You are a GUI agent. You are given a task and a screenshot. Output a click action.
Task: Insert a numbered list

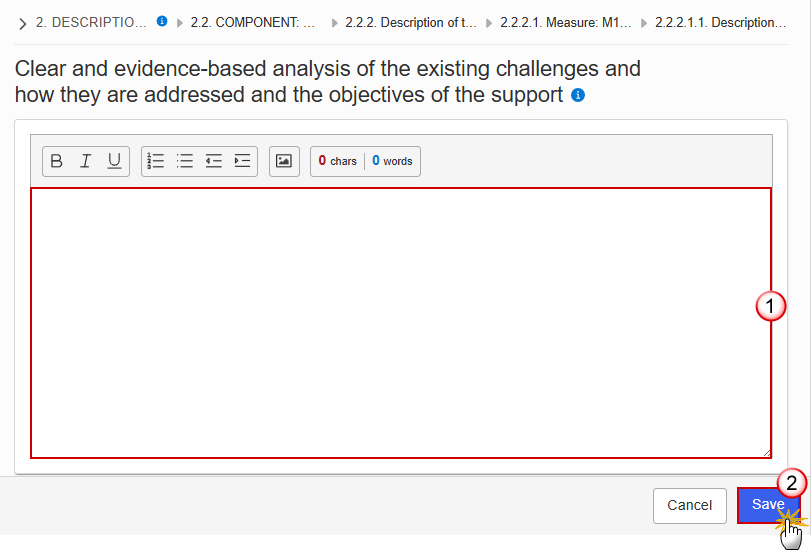[155, 162]
